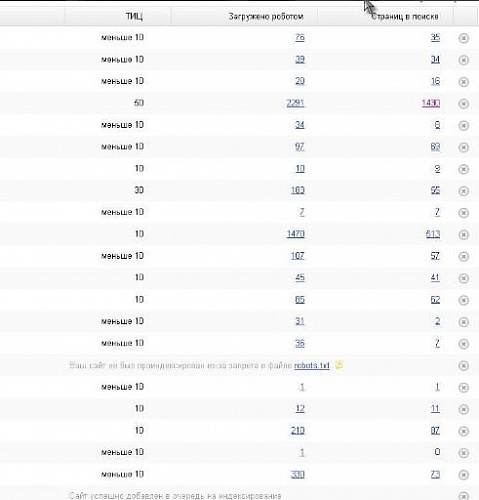Remove the row with 330 loaded pages

coord(463,475)
